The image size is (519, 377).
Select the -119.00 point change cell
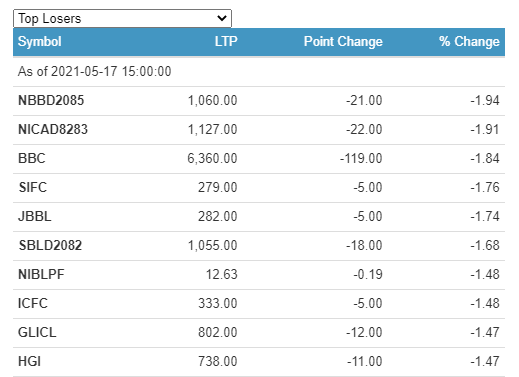click(x=361, y=158)
